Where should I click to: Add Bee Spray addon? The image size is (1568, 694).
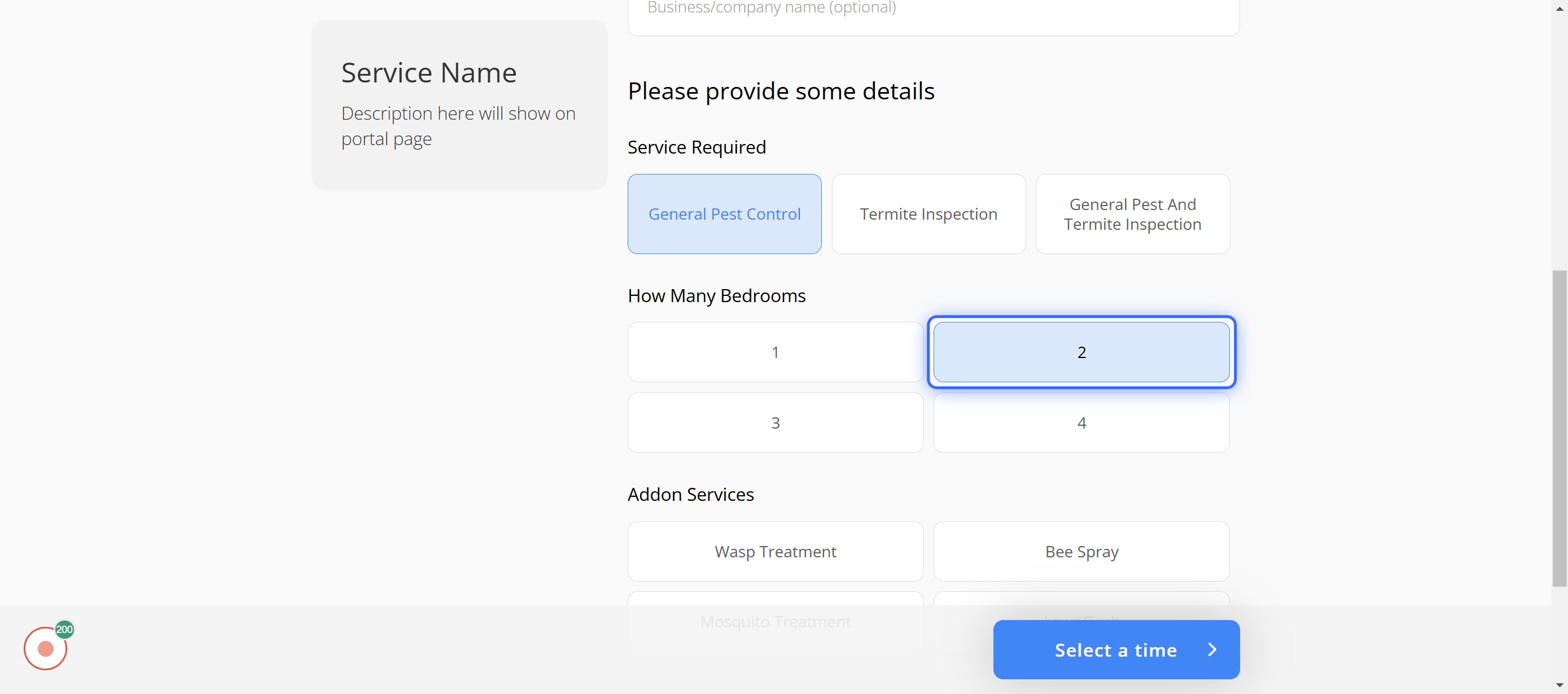[1081, 552]
